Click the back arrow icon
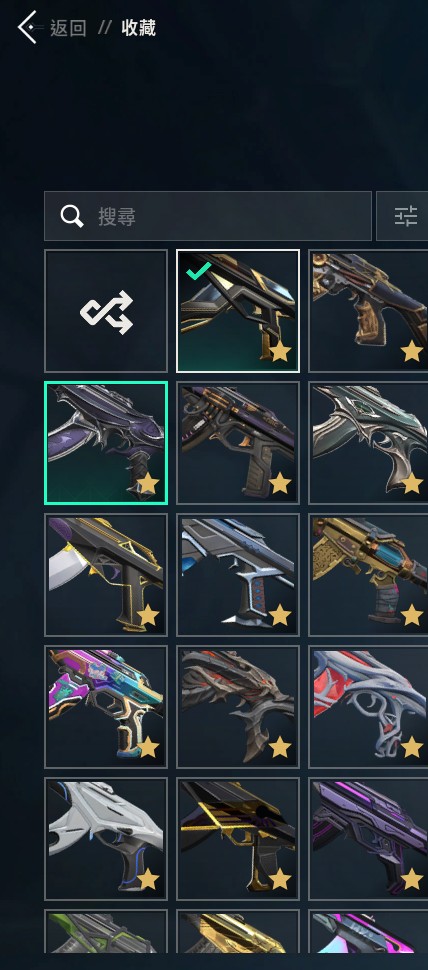The image size is (428, 970). point(28,27)
